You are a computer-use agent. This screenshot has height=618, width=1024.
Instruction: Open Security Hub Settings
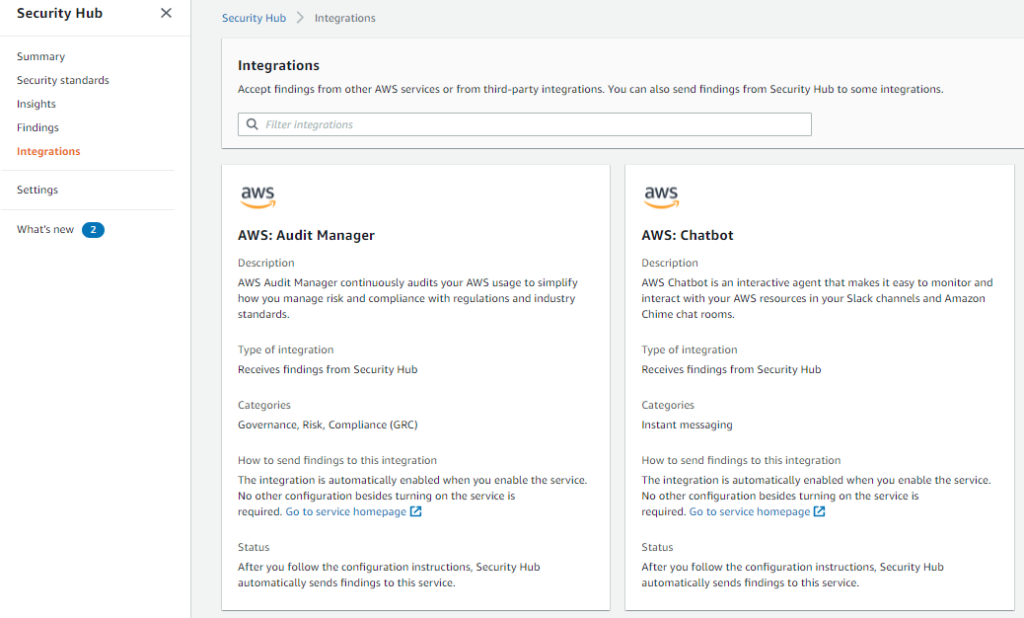[x=36, y=189]
